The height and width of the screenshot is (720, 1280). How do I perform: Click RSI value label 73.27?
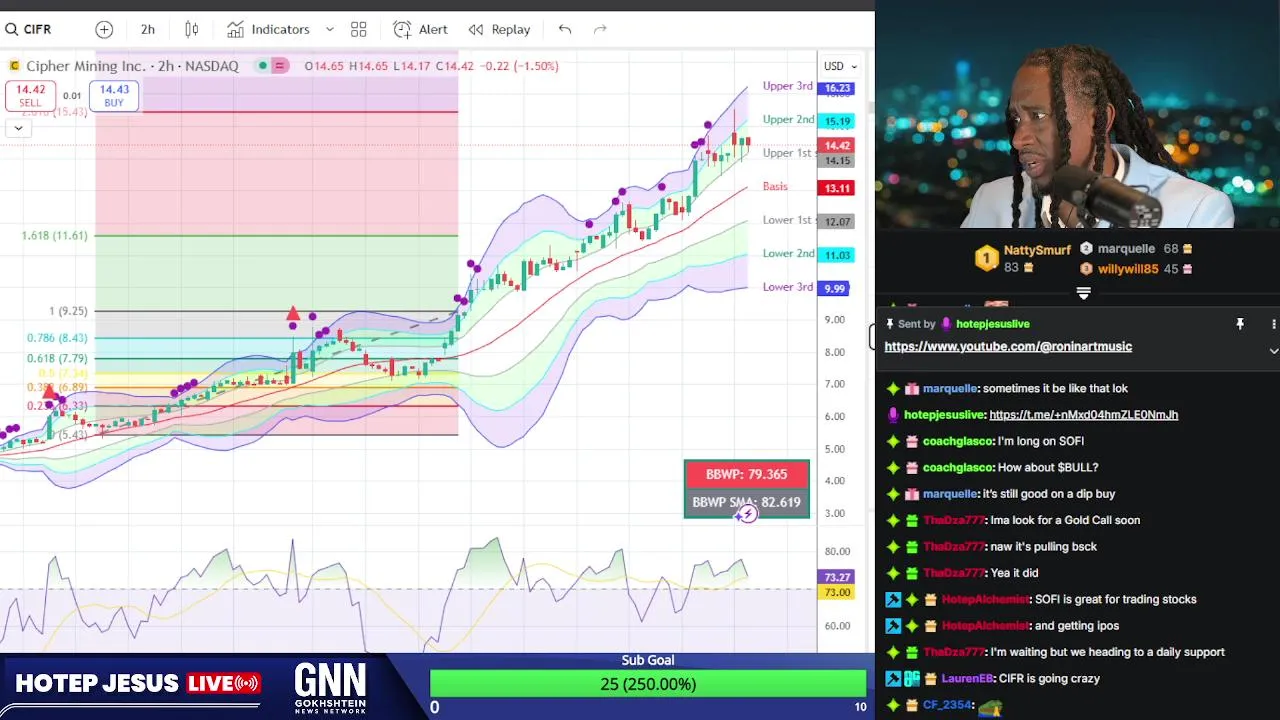point(835,577)
